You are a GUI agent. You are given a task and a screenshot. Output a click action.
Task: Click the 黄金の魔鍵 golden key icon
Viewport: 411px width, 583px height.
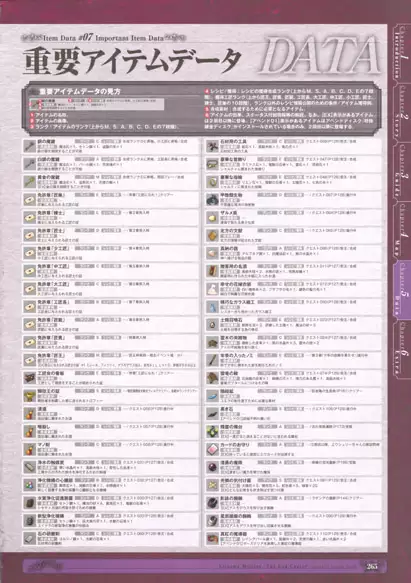(x=30, y=182)
